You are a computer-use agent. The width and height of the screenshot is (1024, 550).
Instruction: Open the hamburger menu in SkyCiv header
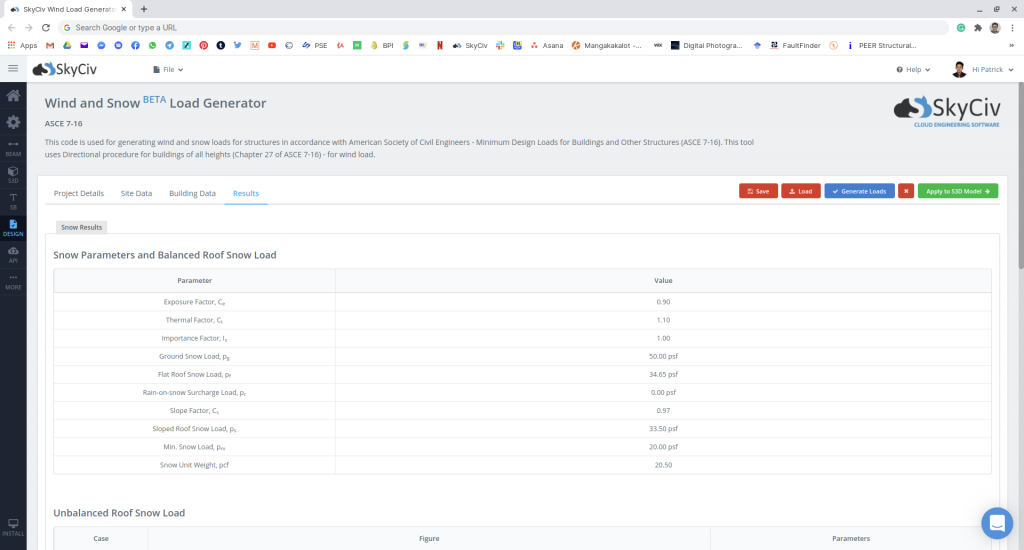pyautogui.click(x=13, y=69)
